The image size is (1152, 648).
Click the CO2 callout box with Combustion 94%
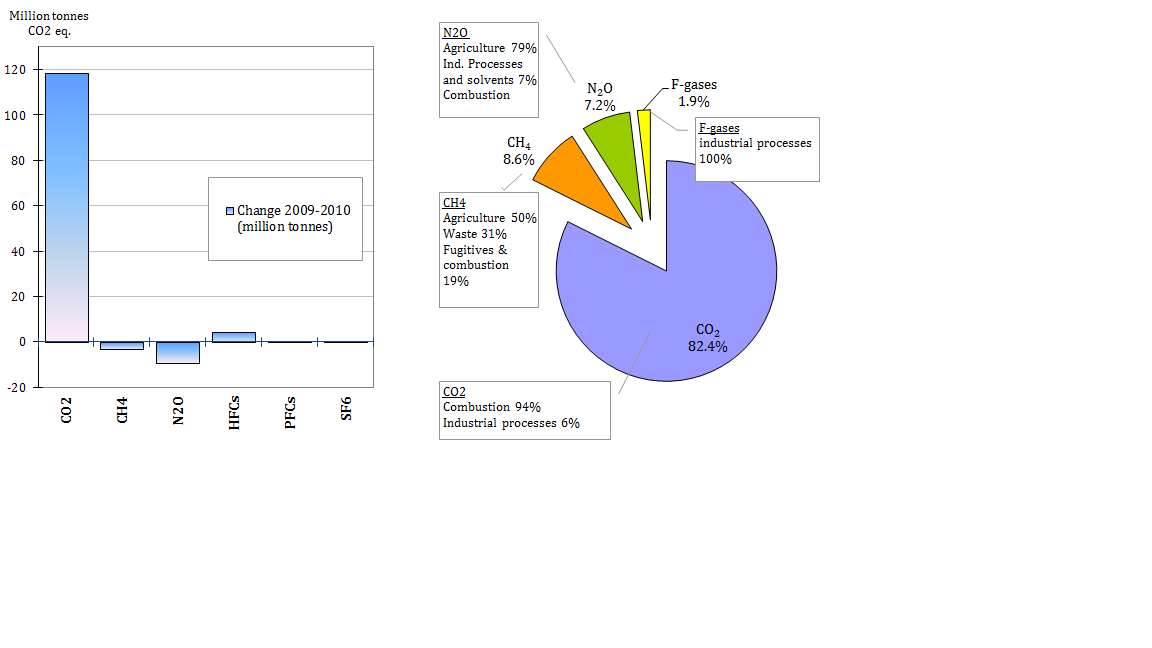[x=524, y=409]
